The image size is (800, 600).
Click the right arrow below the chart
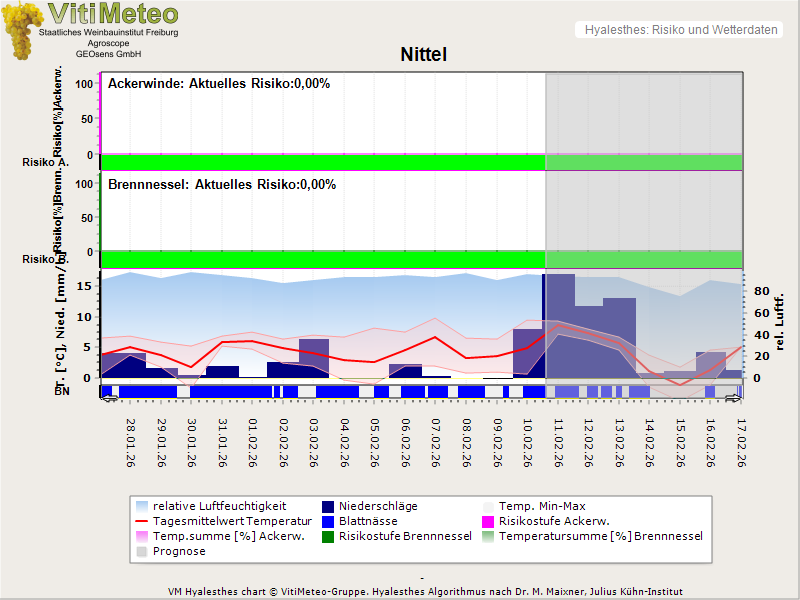(x=735, y=399)
